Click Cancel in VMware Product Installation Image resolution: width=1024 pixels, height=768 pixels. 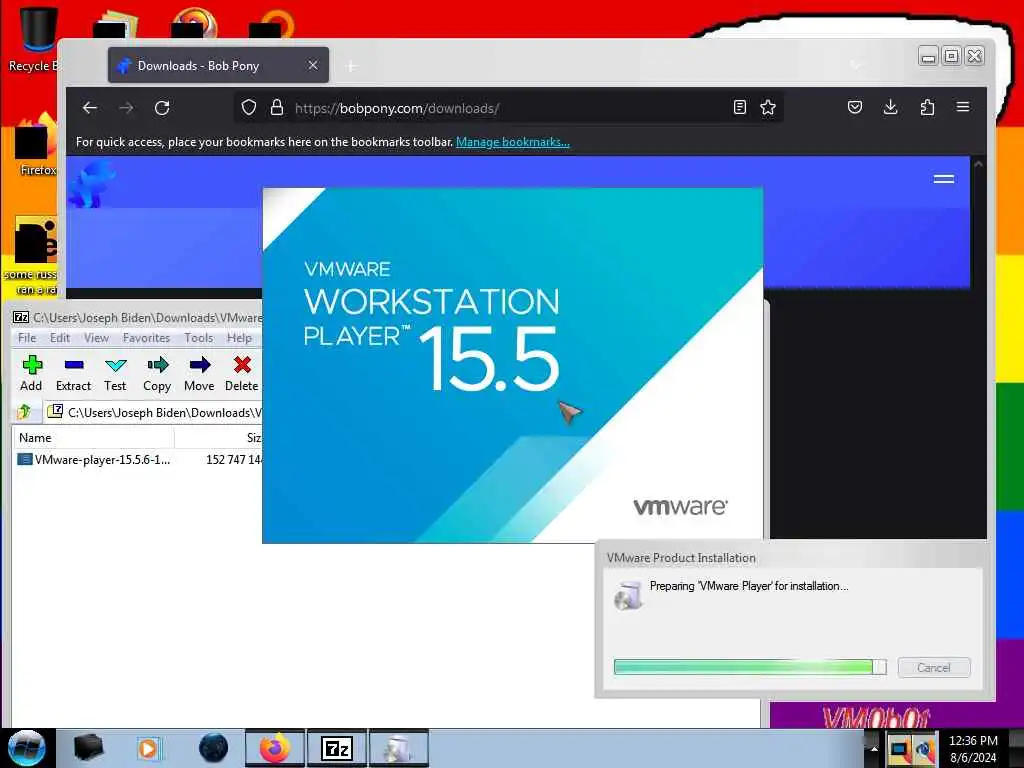934,667
